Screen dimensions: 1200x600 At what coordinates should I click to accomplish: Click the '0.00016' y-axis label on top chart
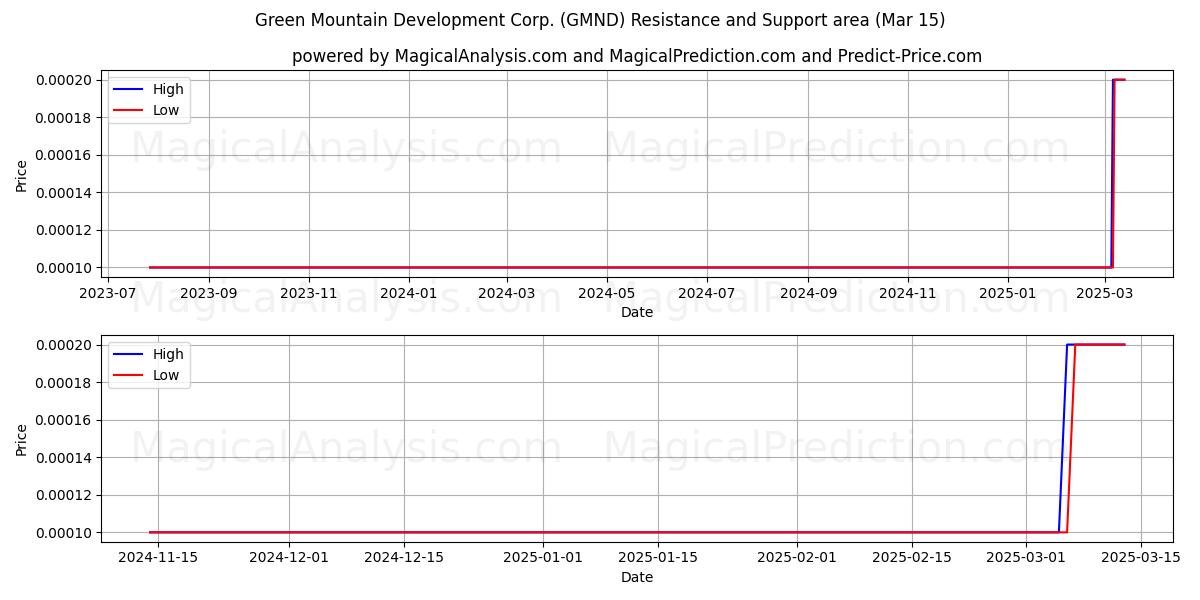65,155
